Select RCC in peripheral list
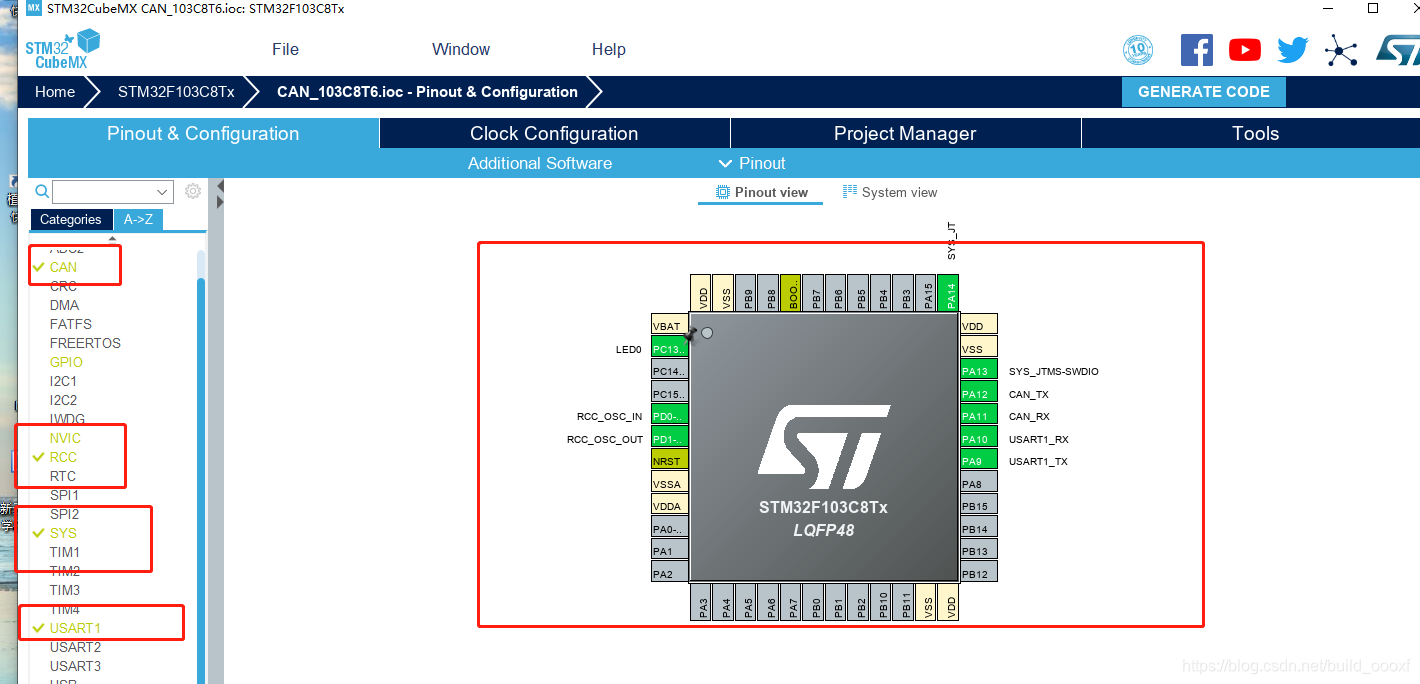 [63, 457]
